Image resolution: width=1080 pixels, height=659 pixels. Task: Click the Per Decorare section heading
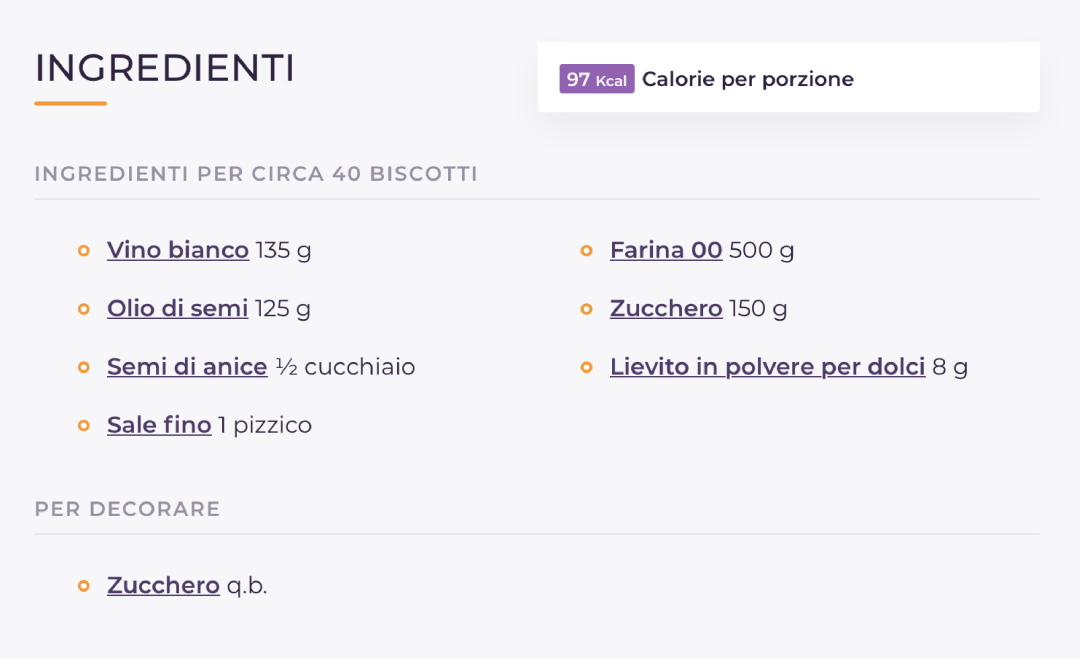[x=127, y=509]
